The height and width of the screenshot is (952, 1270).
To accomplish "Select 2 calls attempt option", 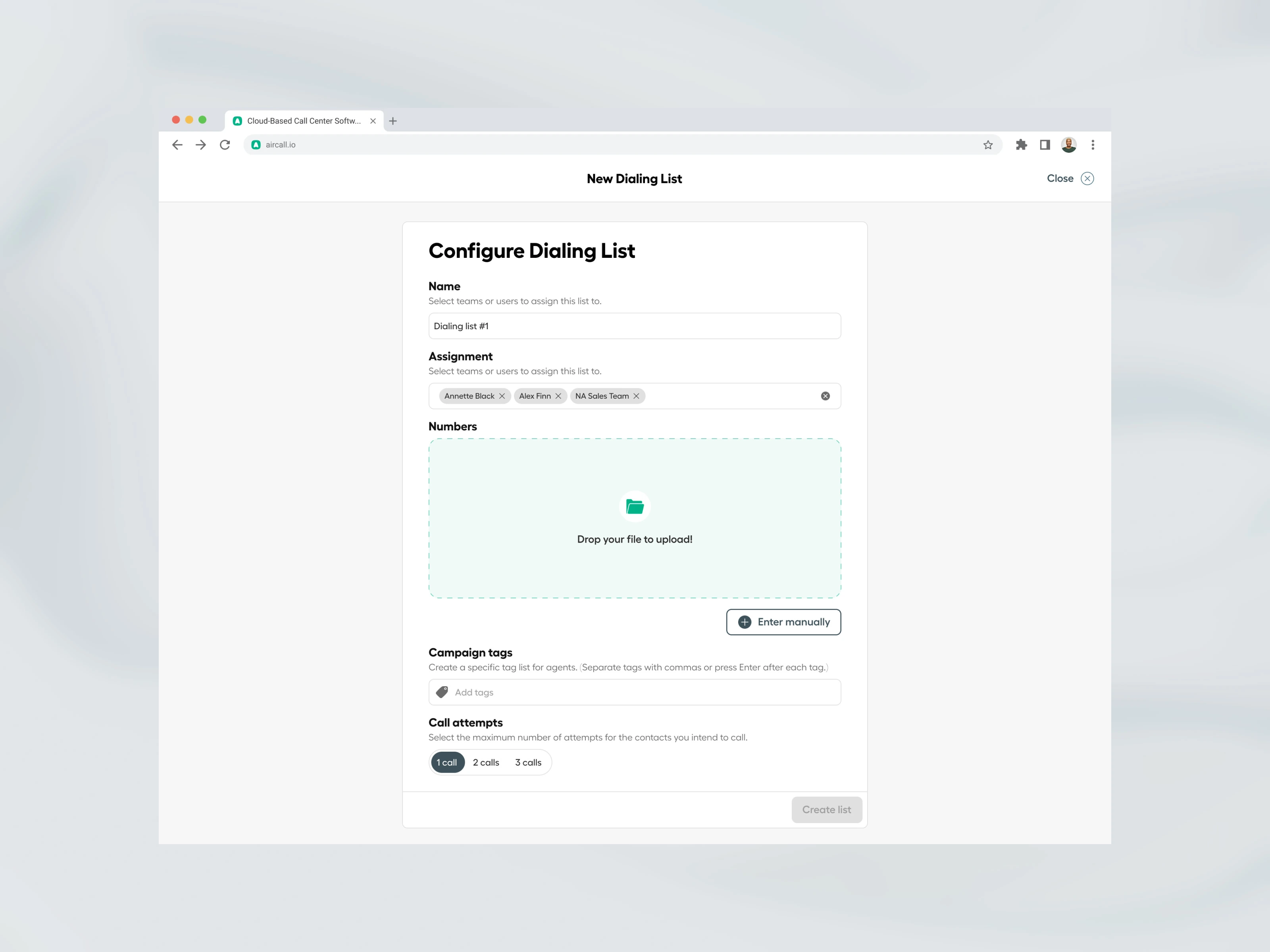I will [486, 762].
